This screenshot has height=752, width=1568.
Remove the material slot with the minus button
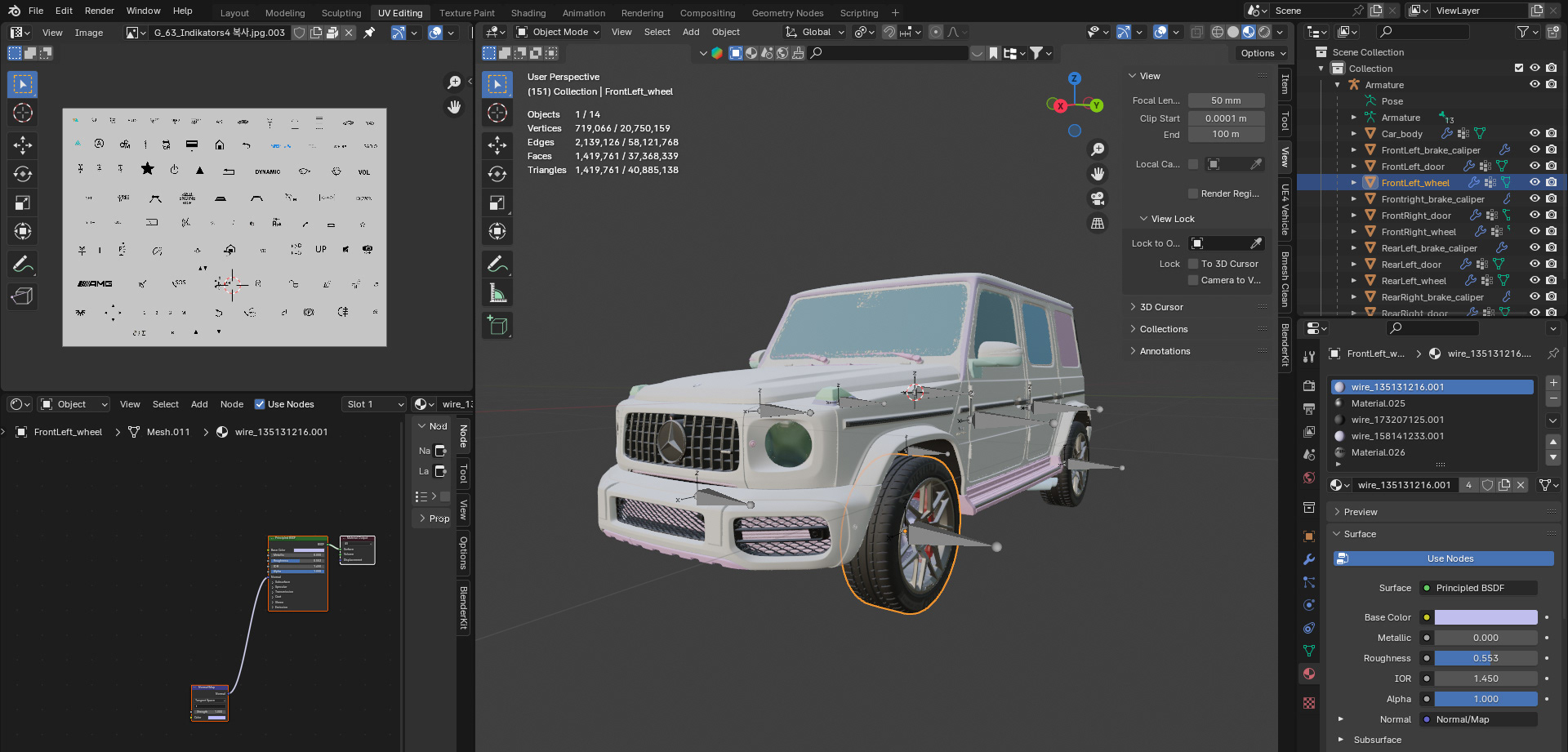(1553, 398)
